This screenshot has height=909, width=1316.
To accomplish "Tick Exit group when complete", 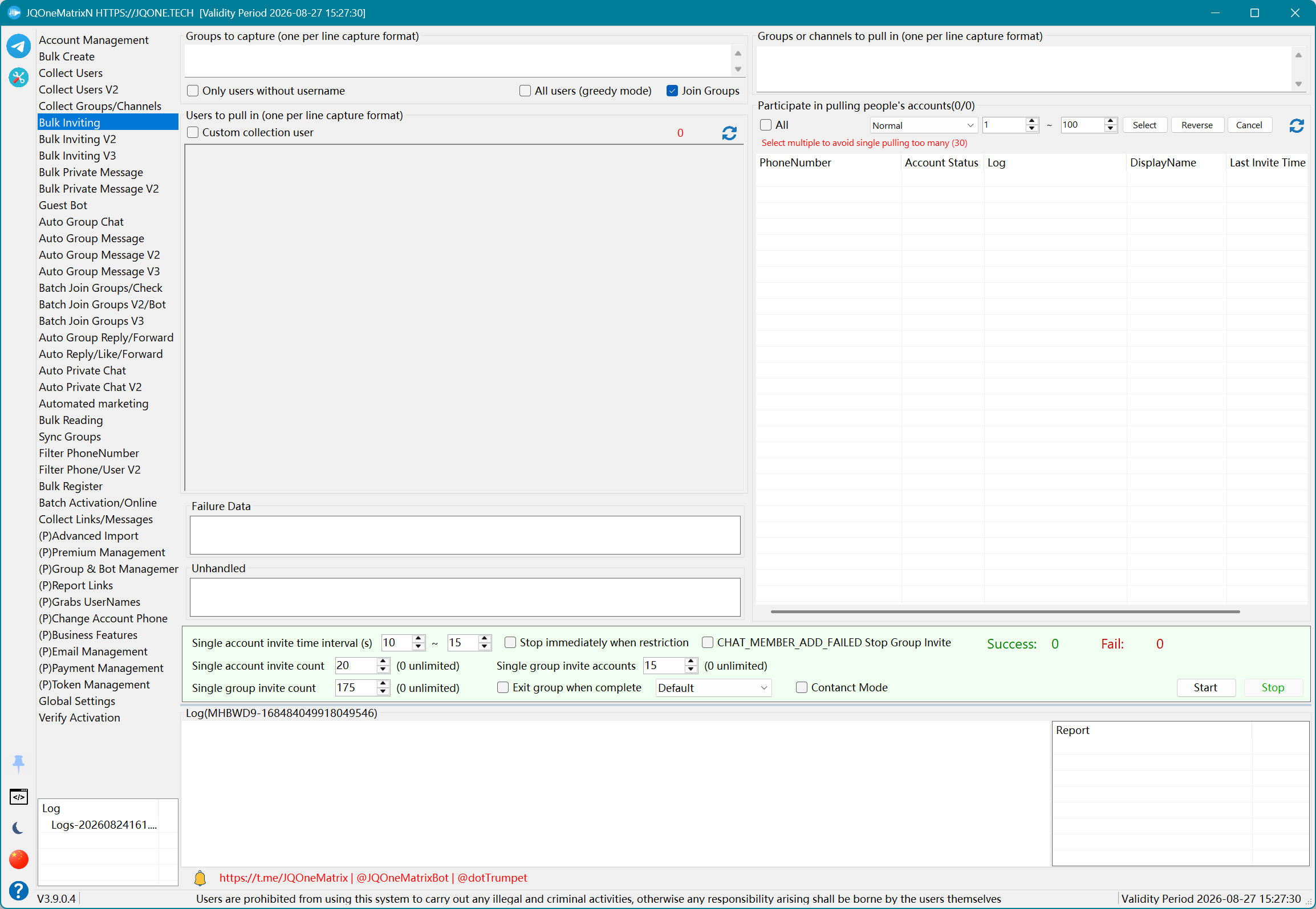I will point(503,687).
